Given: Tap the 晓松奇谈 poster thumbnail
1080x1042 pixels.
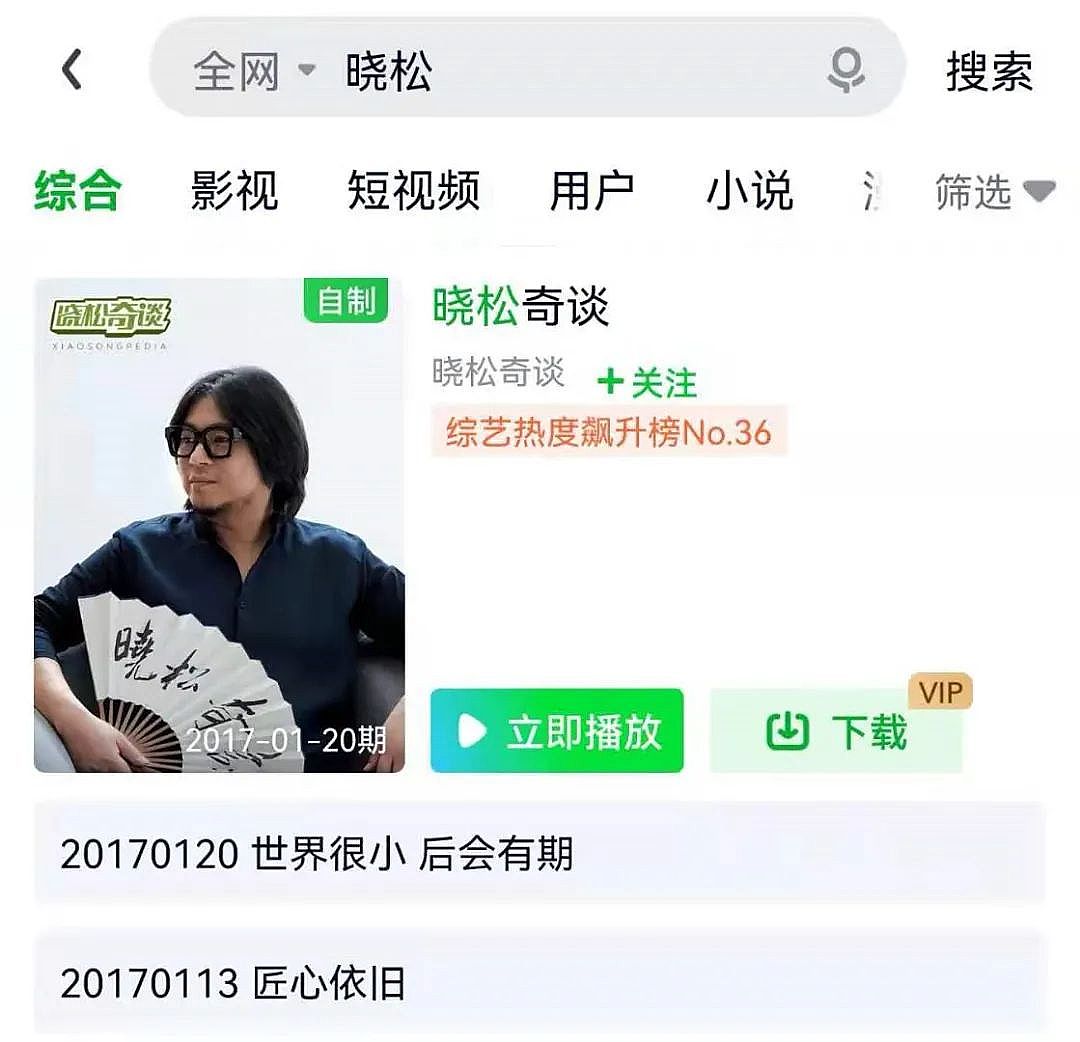Looking at the screenshot, I should (x=219, y=525).
